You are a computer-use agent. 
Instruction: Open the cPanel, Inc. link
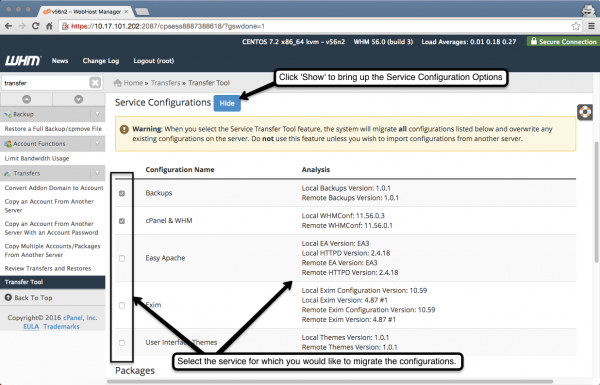pyautogui.click(x=80, y=318)
